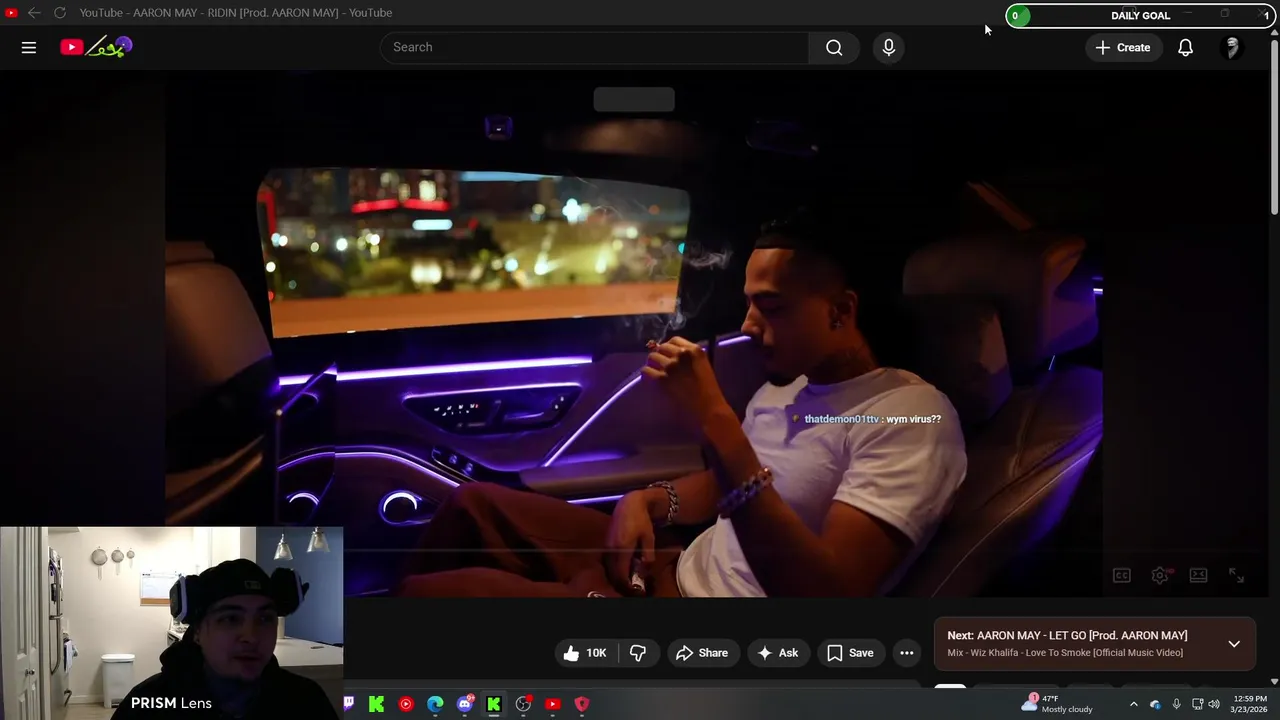Open Microsoft Edge from taskbar
Image resolution: width=1280 pixels, height=720 pixels.
pos(435,704)
